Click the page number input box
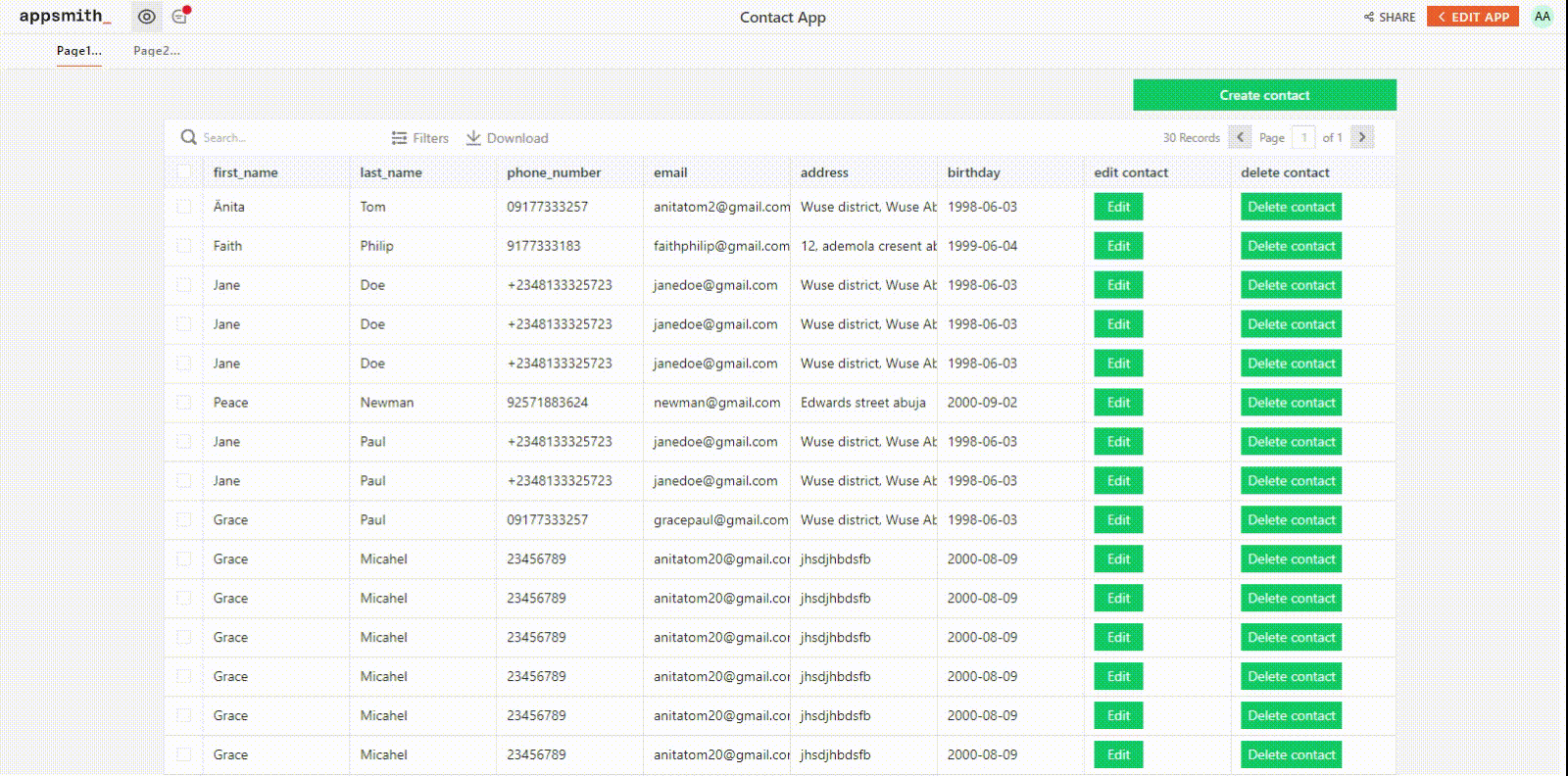The height and width of the screenshot is (776, 1568). (1303, 137)
